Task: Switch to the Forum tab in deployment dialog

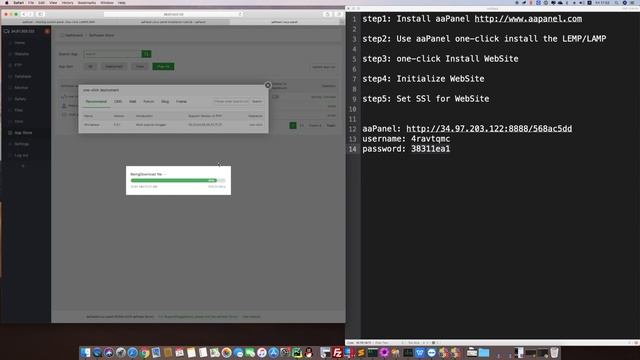Action: 149,102
